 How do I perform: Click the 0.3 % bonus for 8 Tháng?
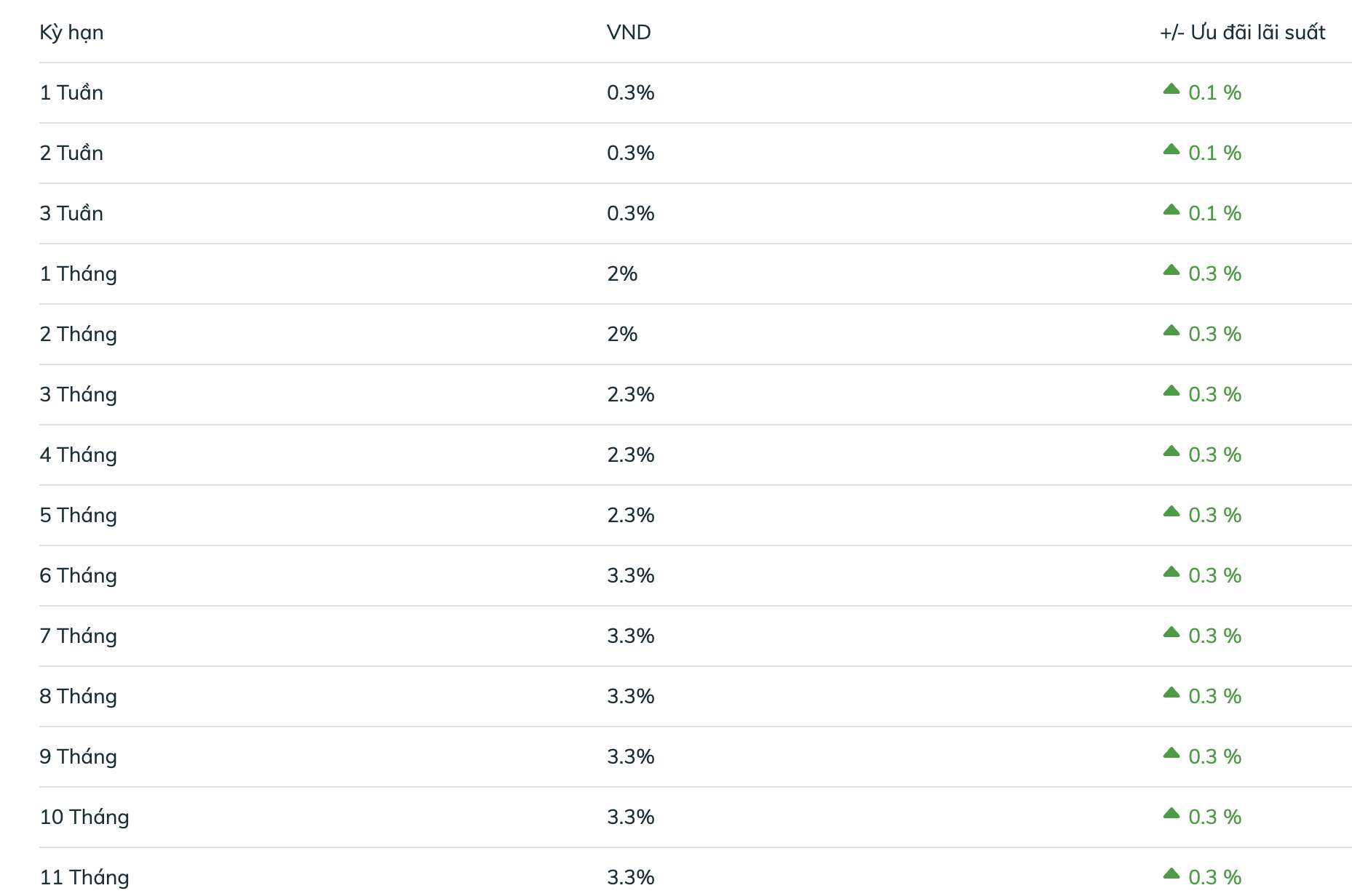click(x=1214, y=697)
